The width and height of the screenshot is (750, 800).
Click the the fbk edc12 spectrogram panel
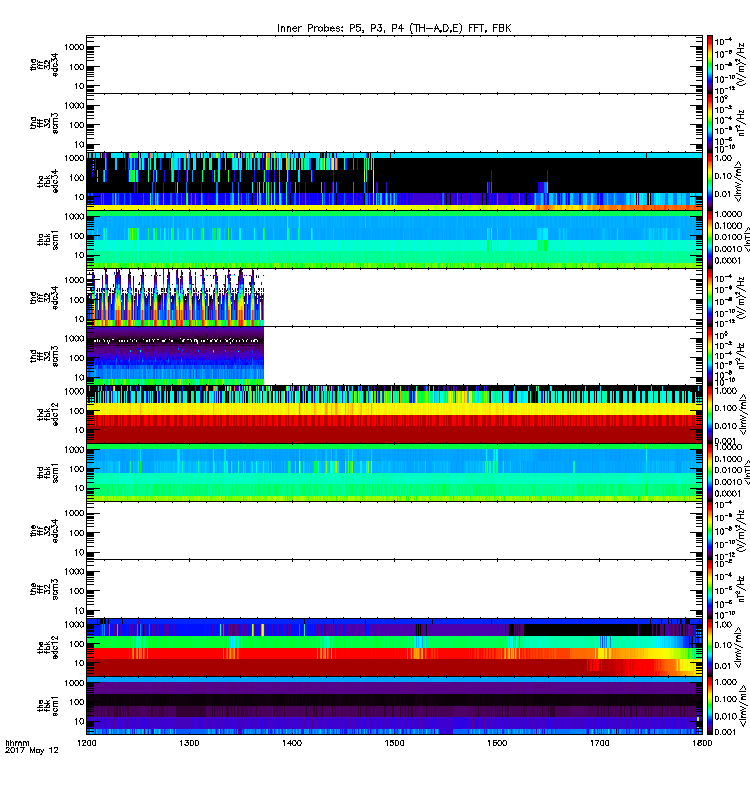pyautogui.click(x=394, y=647)
